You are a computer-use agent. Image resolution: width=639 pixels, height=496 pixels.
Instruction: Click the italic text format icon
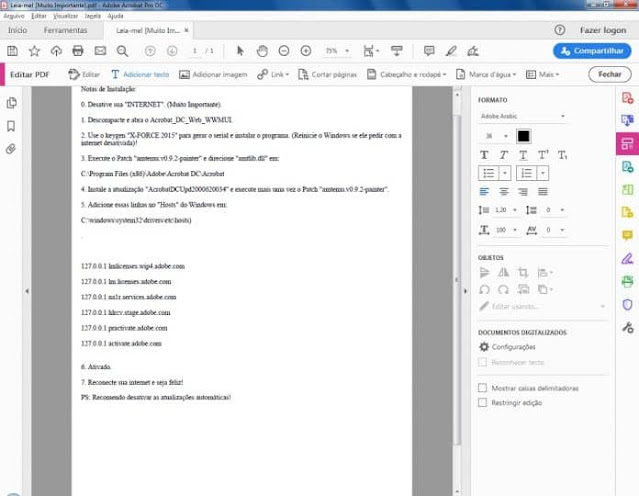(x=504, y=155)
